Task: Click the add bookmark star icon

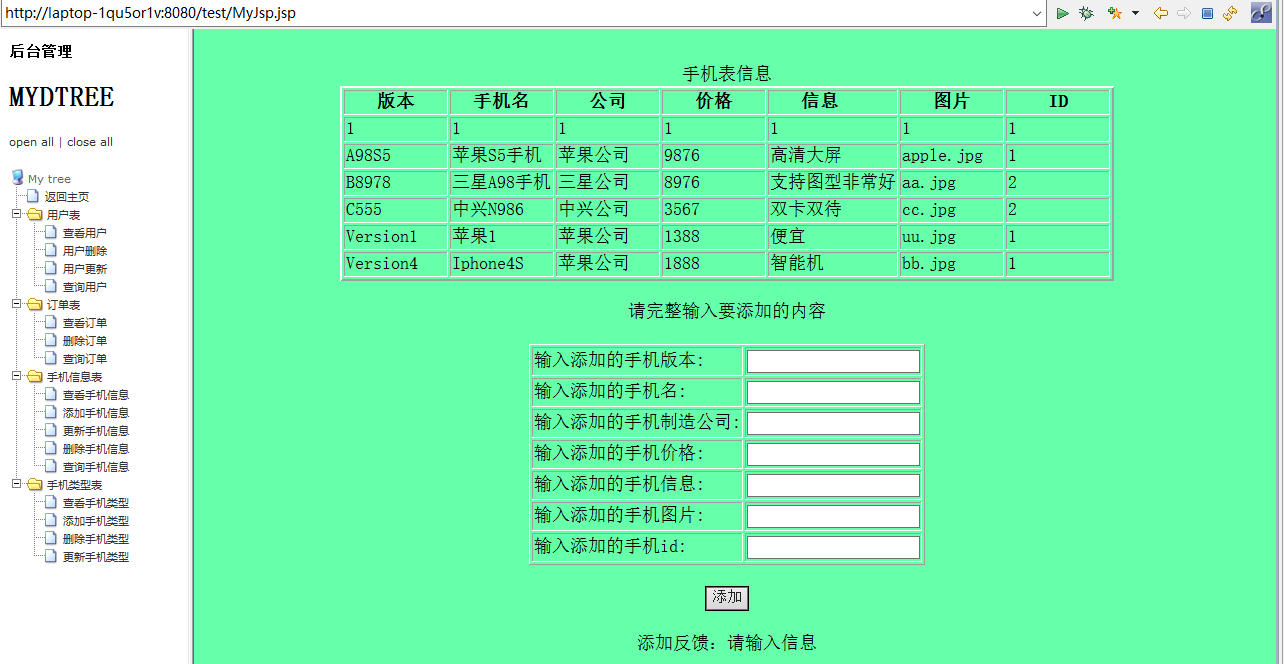Action: point(1114,13)
